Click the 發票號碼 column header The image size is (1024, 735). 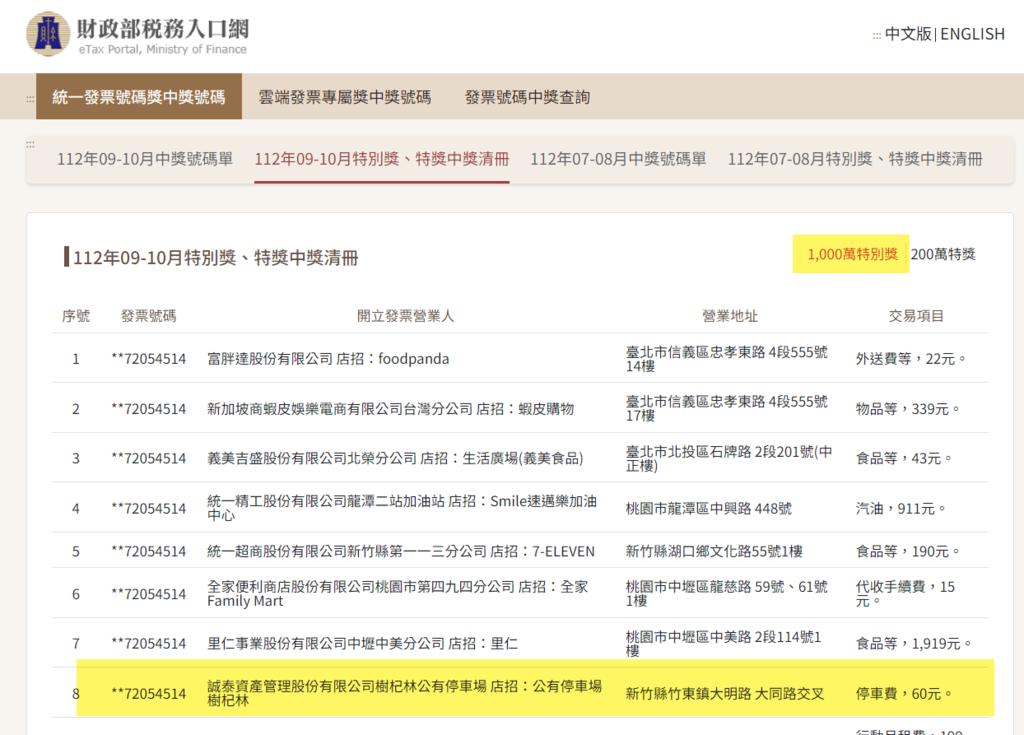click(x=148, y=316)
